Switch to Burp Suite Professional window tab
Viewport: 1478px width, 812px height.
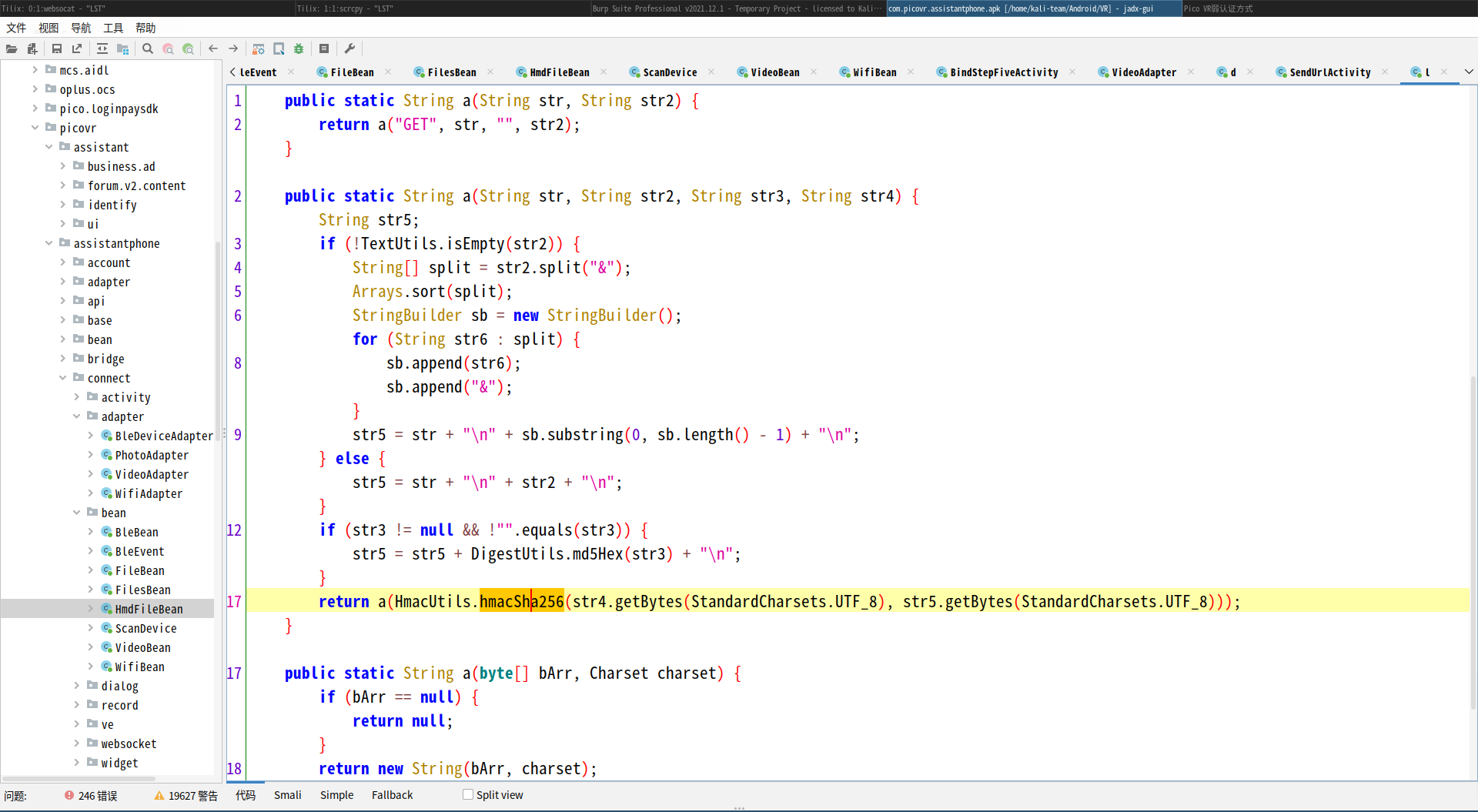click(738, 8)
